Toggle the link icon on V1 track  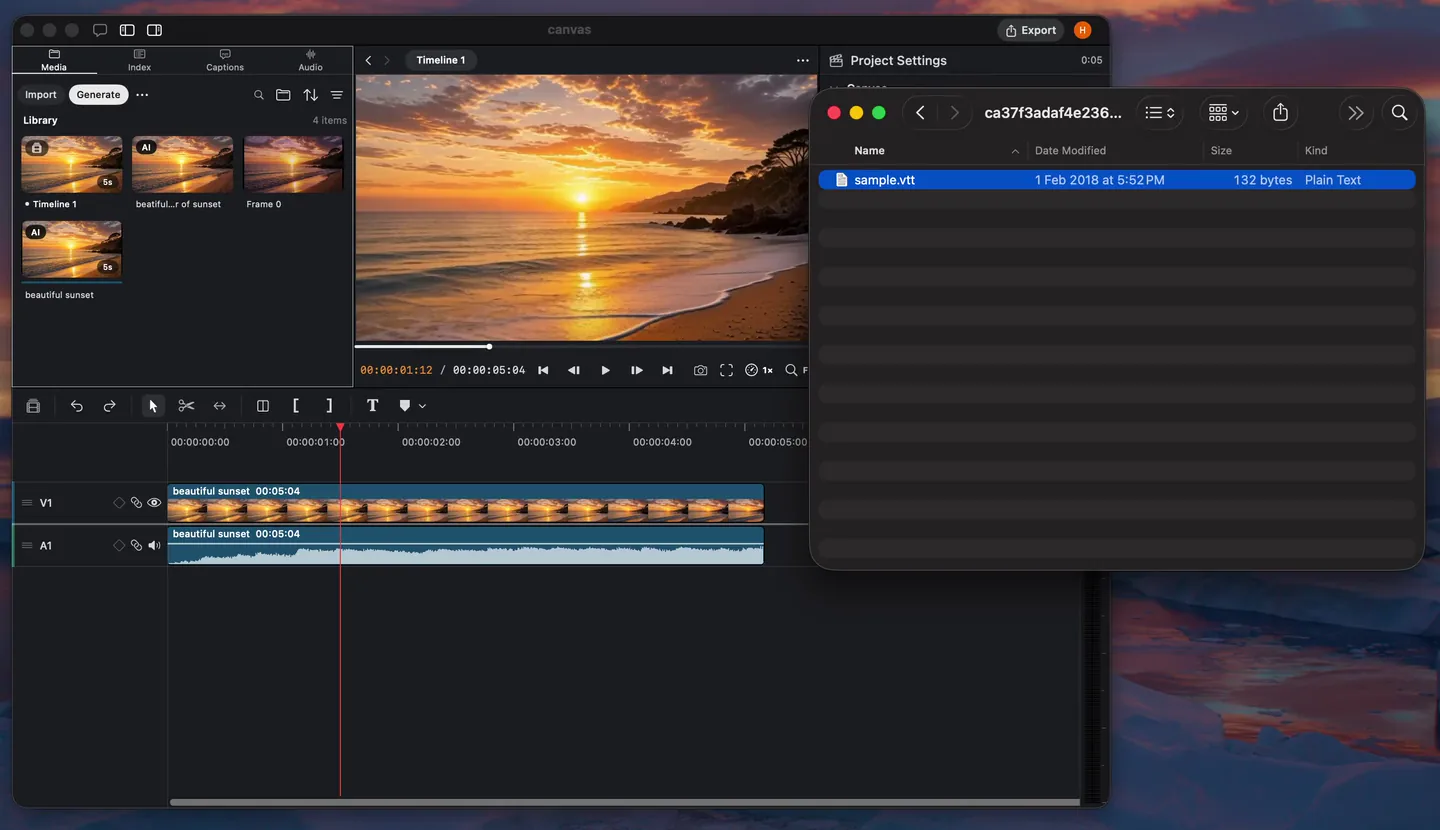137,503
